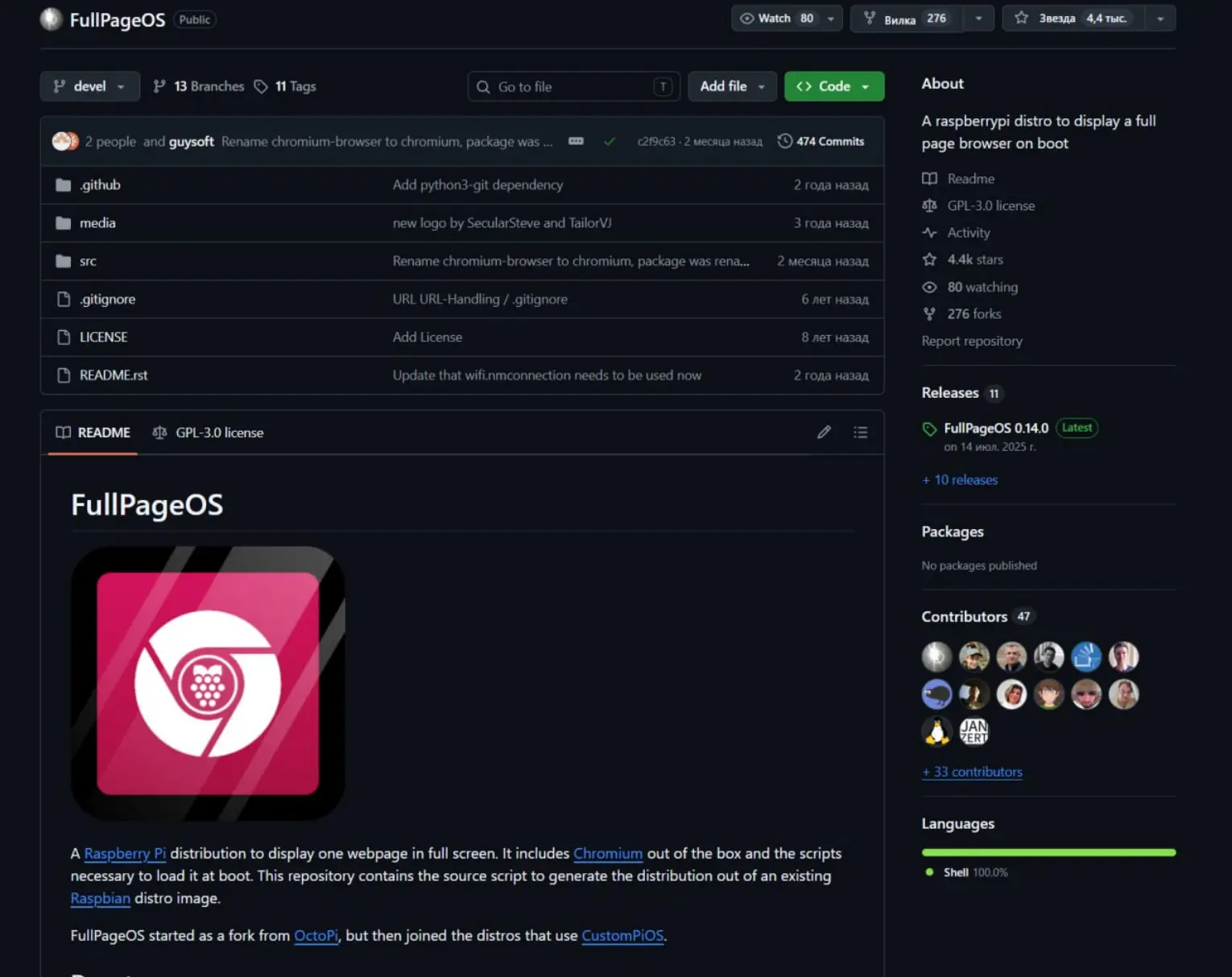Select the README tab

93,433
